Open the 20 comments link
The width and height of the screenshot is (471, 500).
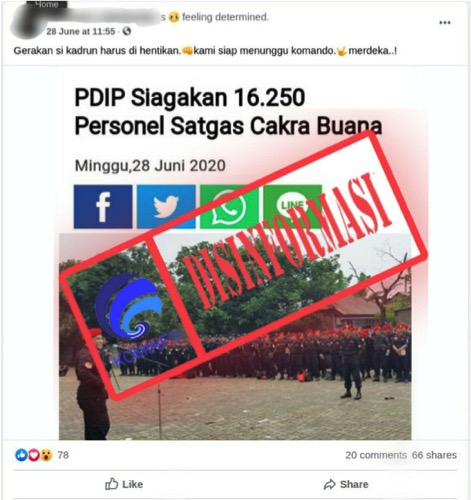pyautogui.click(x=376, y=455)
